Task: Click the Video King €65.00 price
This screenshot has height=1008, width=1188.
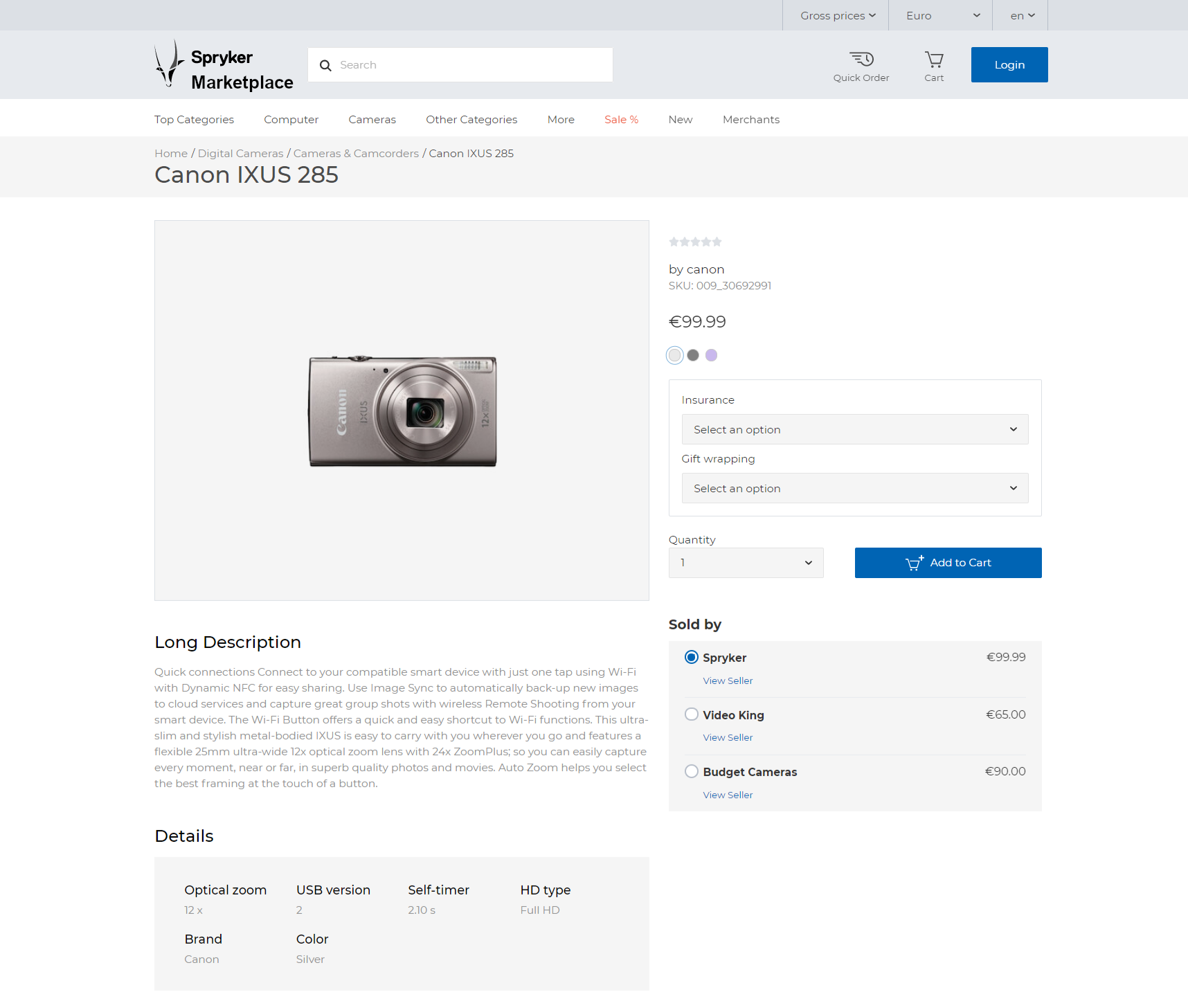Action: coord(1006,714)
